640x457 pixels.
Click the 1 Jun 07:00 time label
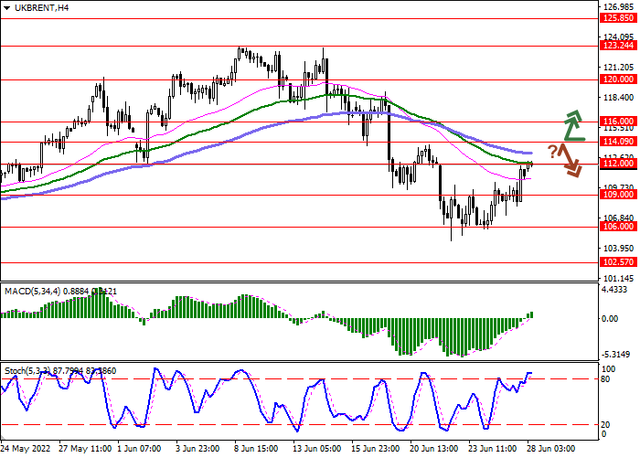[139, 449]
